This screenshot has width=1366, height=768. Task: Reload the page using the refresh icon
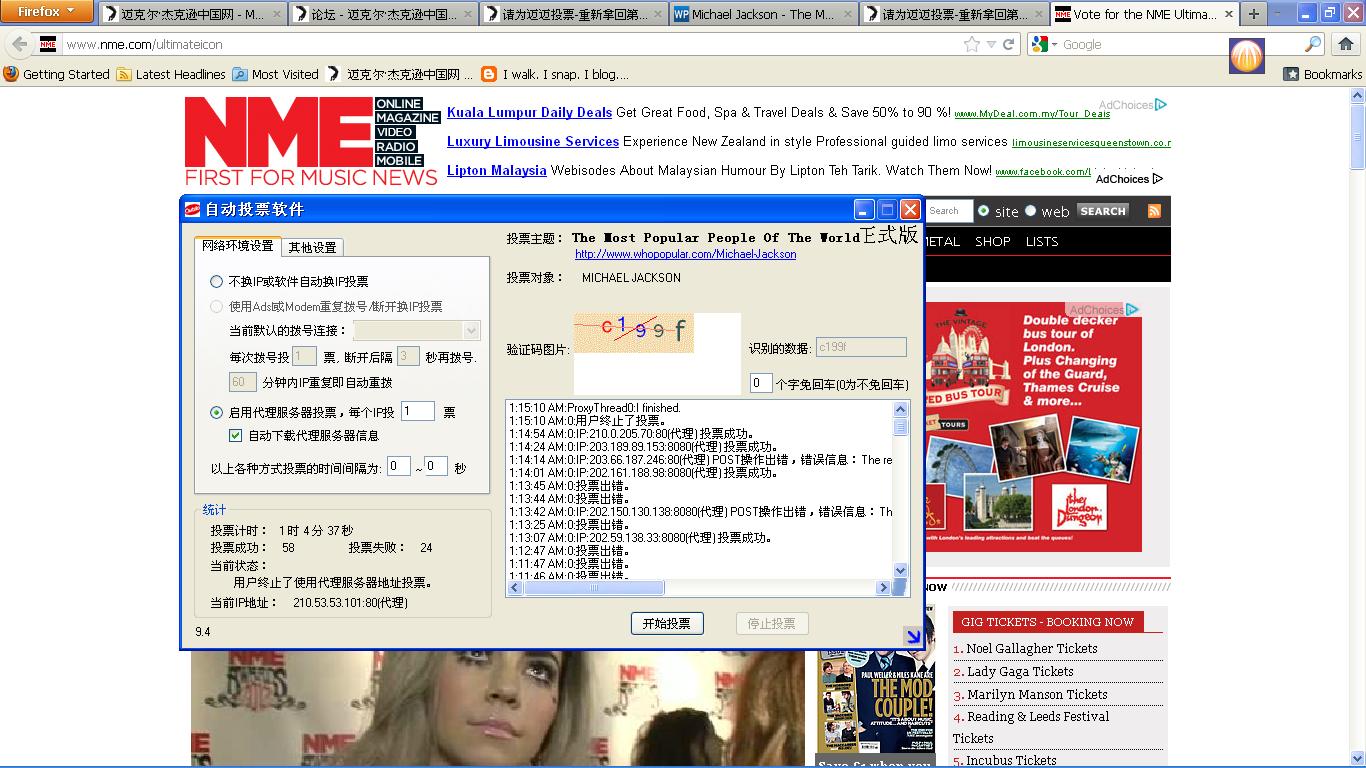pyautogui.click(x=1009, y=45)
